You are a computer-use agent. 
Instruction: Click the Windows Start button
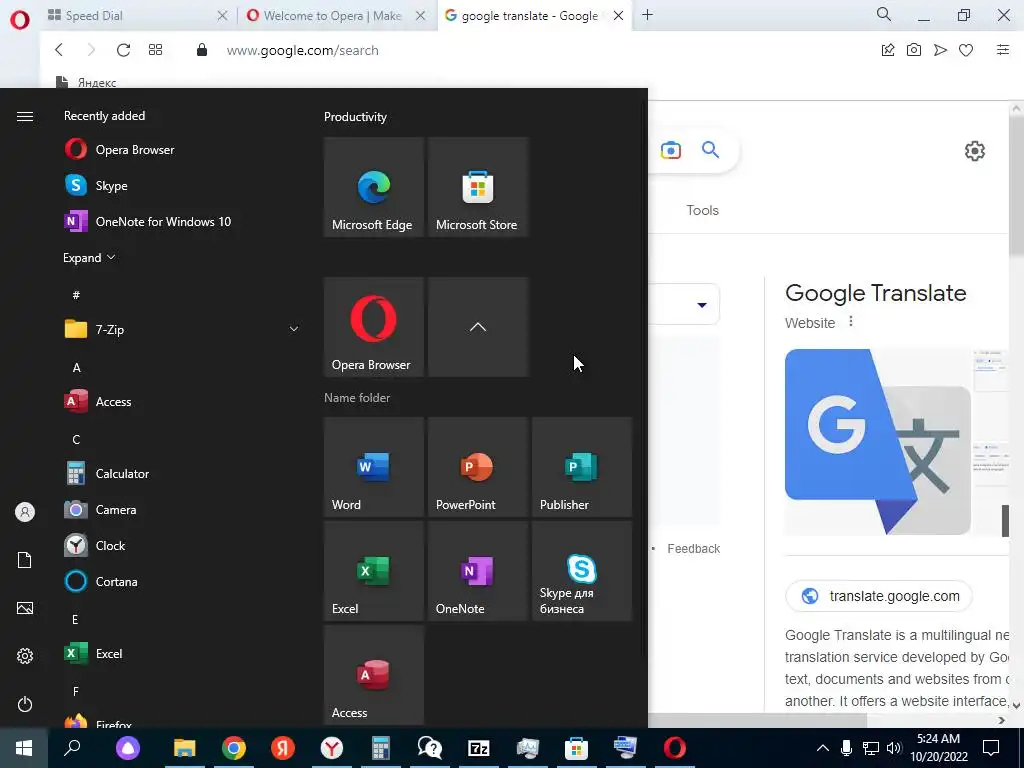[x=24, y=748]
